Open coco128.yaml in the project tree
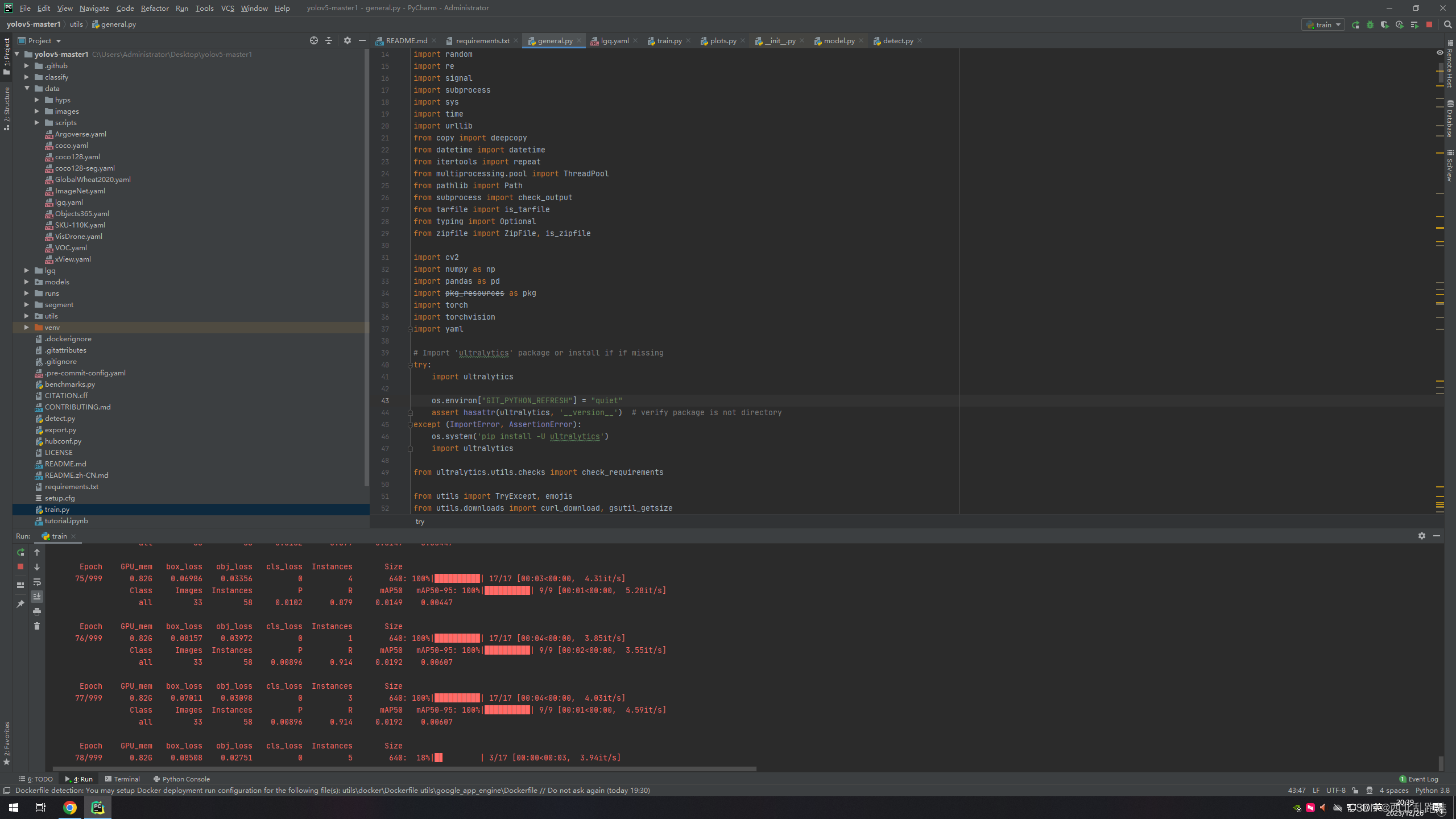This screenshot has height=819, width=1456. [77, 156]
